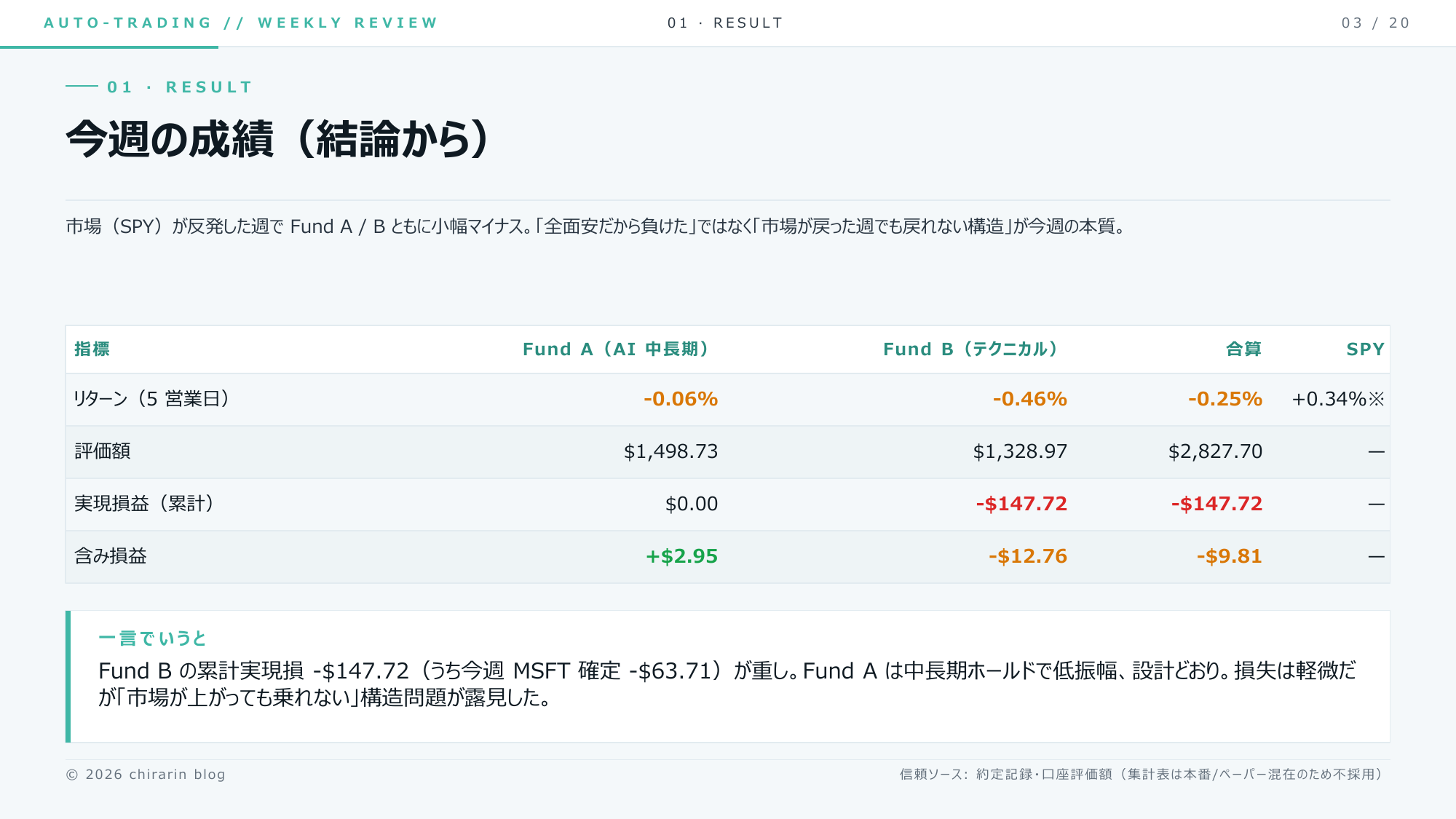Click the row label 評価額
This screenshot has height=819, width=1456.
[x=103, y=451]
